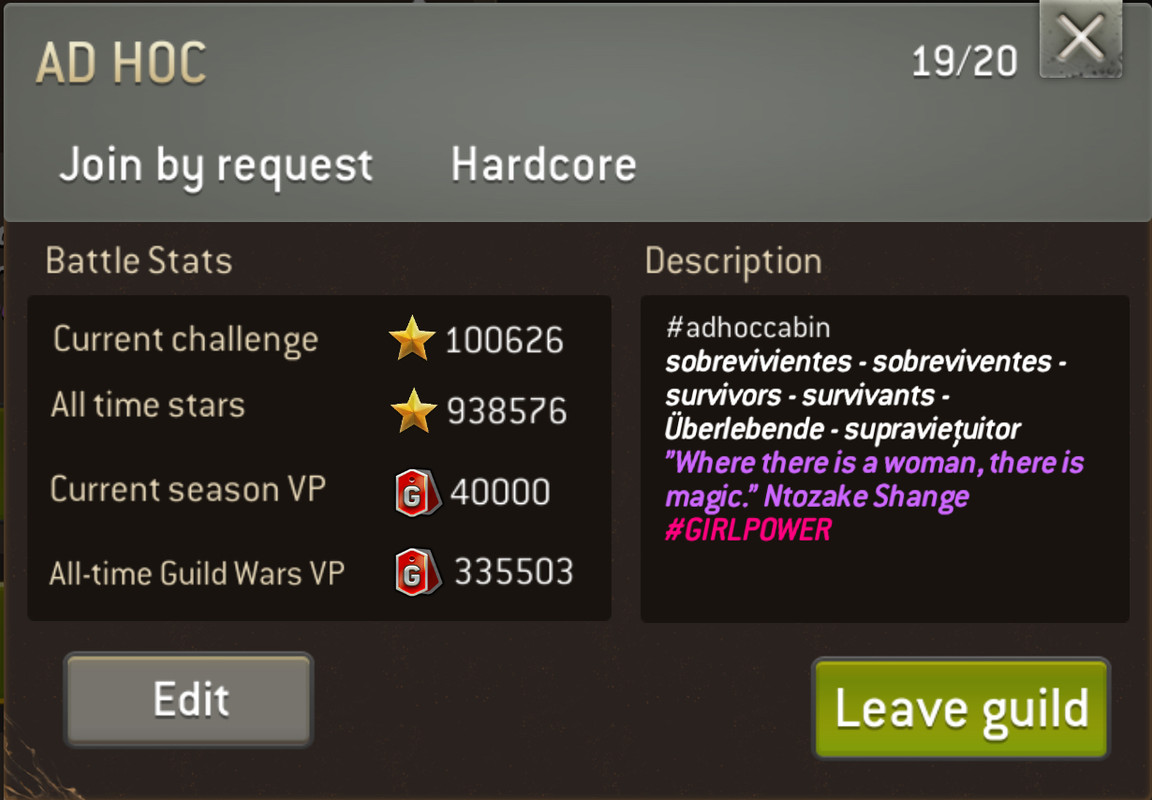Select the Join by request setting label
This screenshot has height=800, width=1152.
[216, 165]
